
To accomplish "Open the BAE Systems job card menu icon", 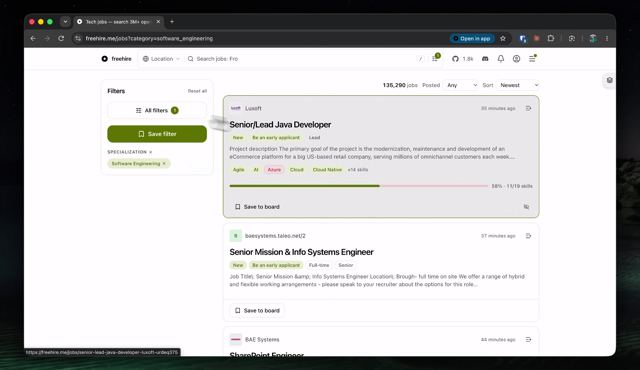I will (529, 339).
